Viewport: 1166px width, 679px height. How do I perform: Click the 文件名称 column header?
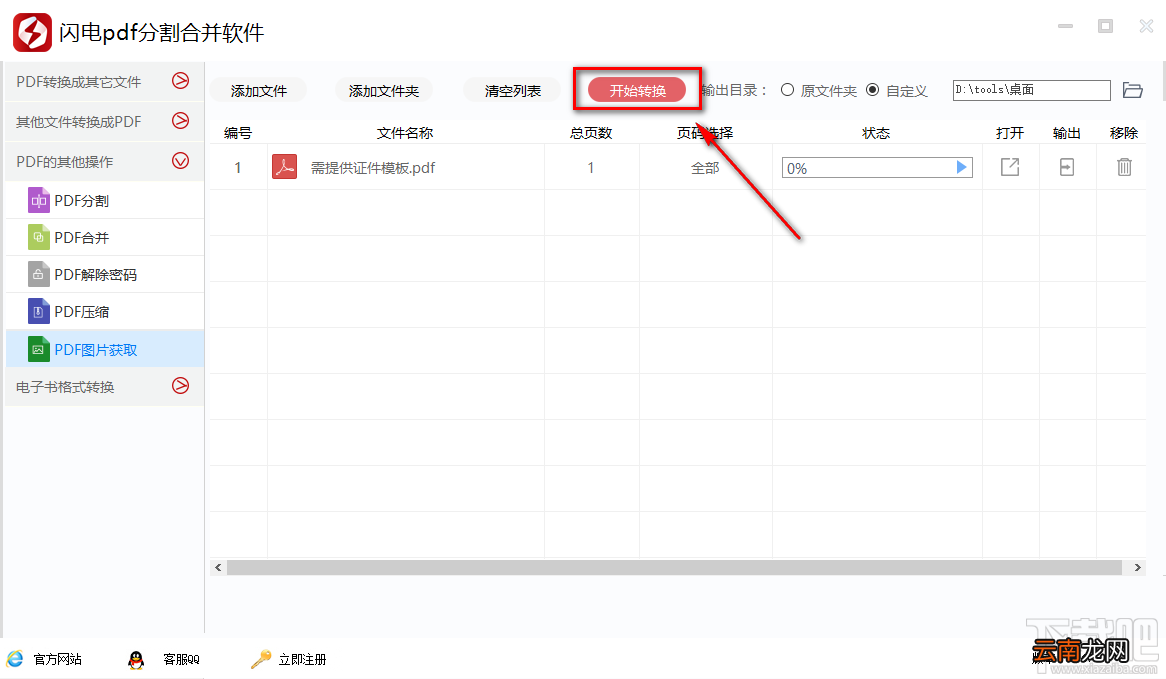pyautogui.click(x=405, y=133)
